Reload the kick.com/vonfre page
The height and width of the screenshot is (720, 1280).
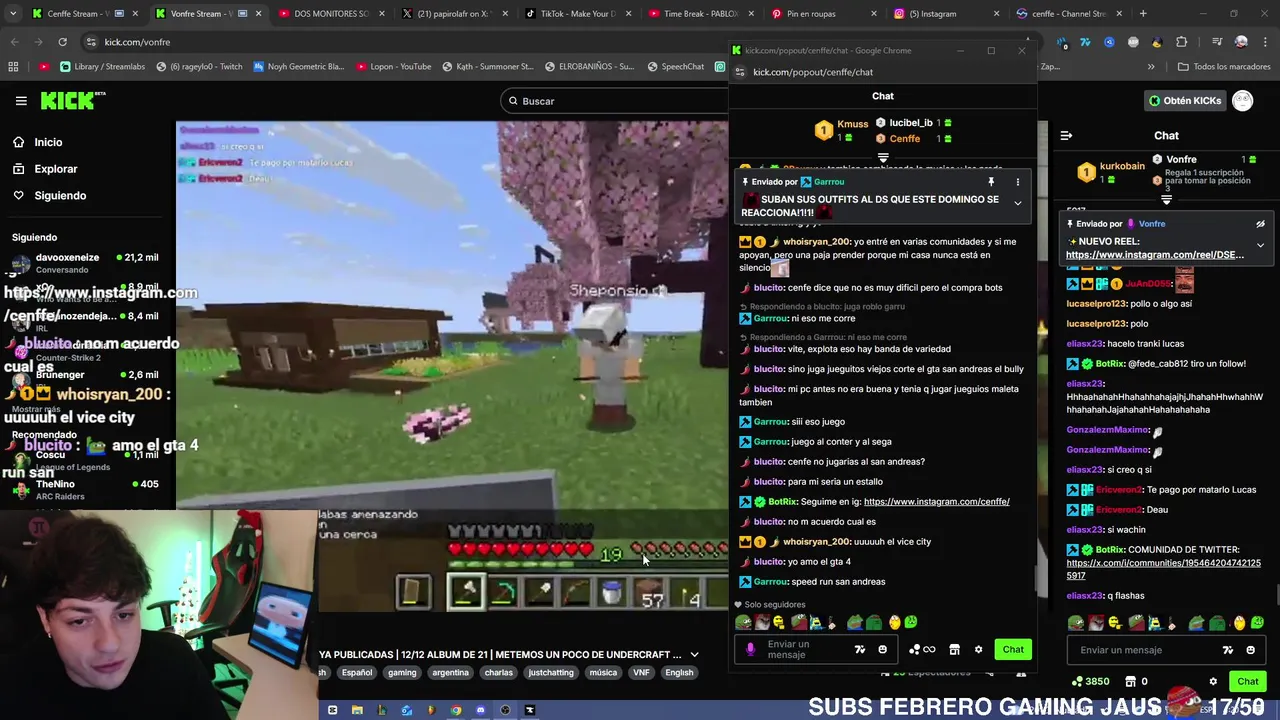[62, 42]
